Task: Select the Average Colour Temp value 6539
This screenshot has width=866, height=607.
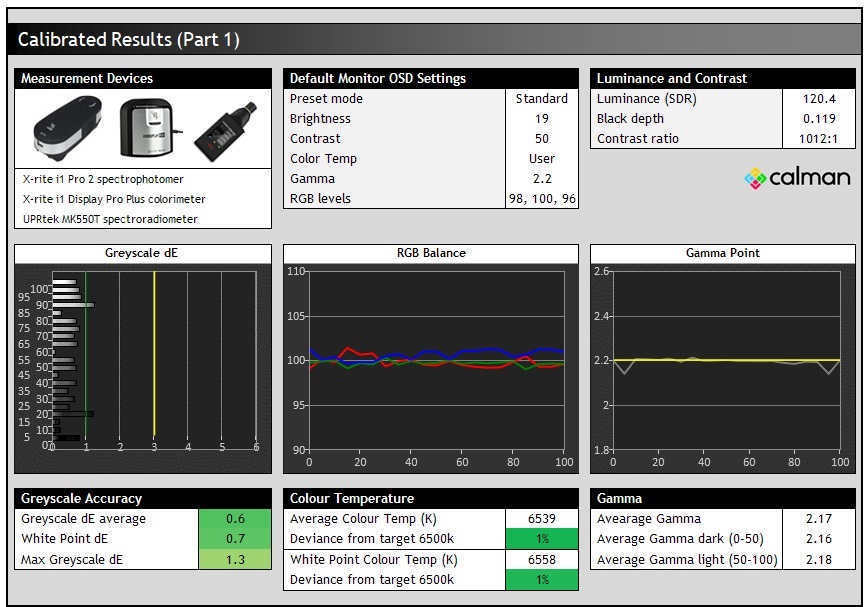Action: (541, 519)
